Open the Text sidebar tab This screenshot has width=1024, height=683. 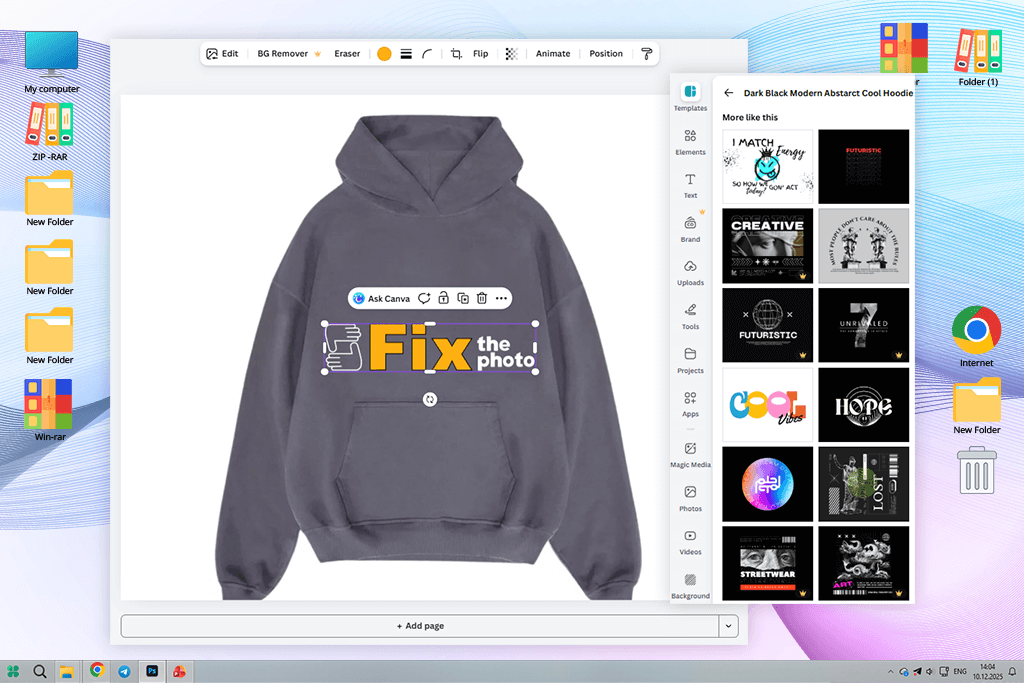(x=690, y=185)
